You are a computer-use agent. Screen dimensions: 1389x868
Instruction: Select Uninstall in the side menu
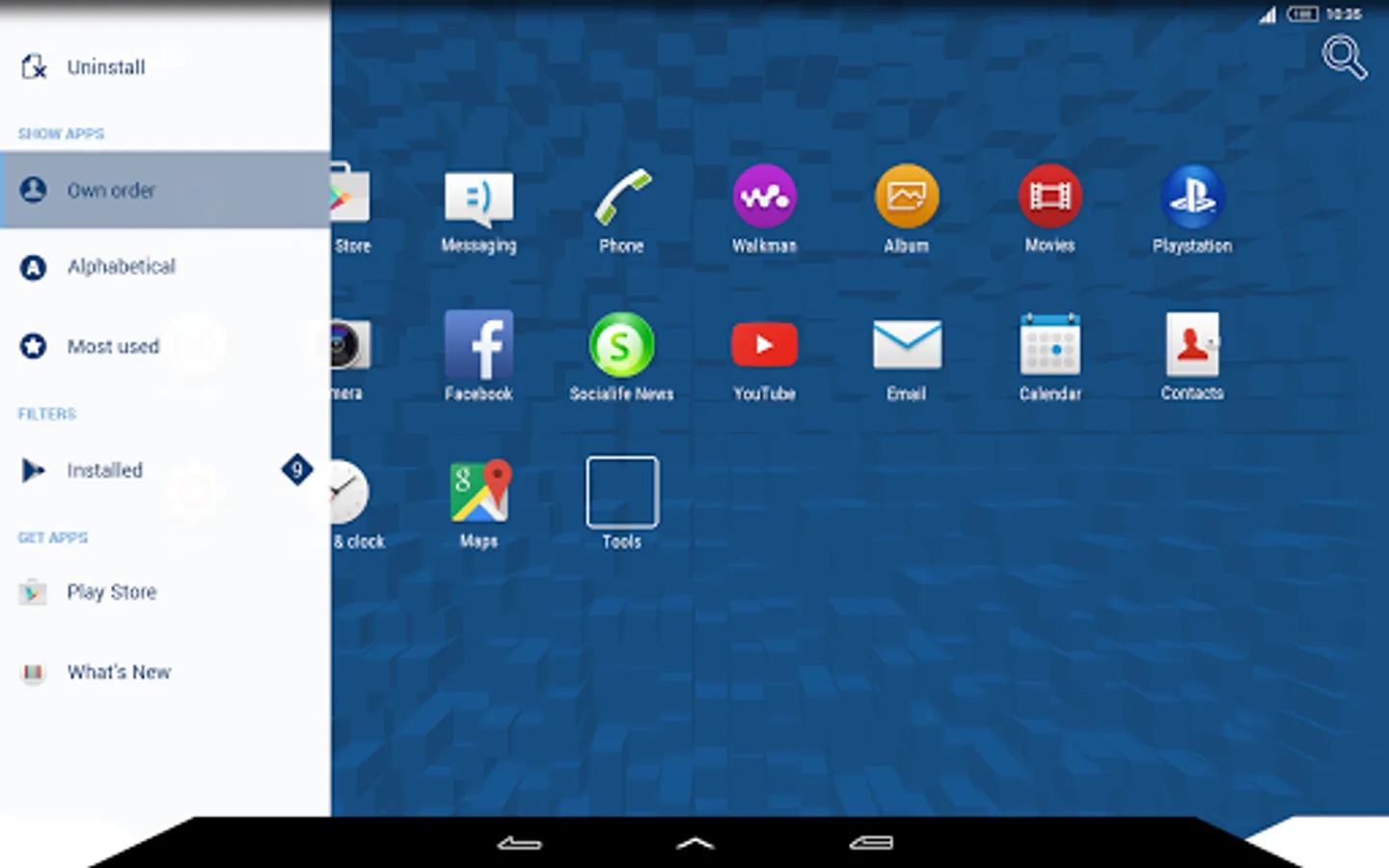[x=166, y=68]
